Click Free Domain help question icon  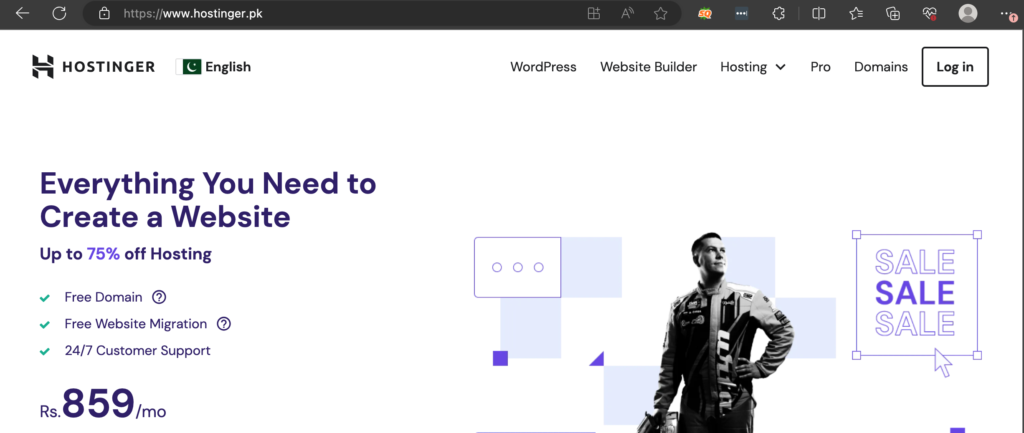159,297
